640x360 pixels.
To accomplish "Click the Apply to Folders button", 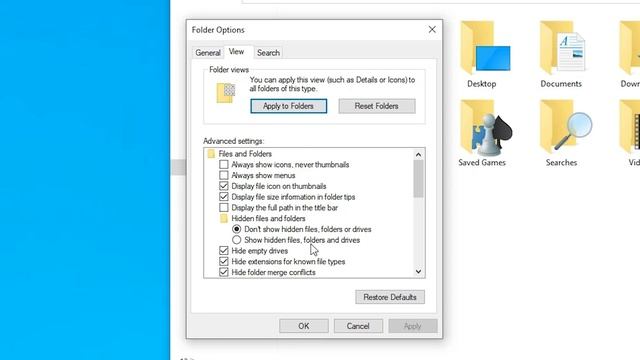I will [x=289, y=106].
